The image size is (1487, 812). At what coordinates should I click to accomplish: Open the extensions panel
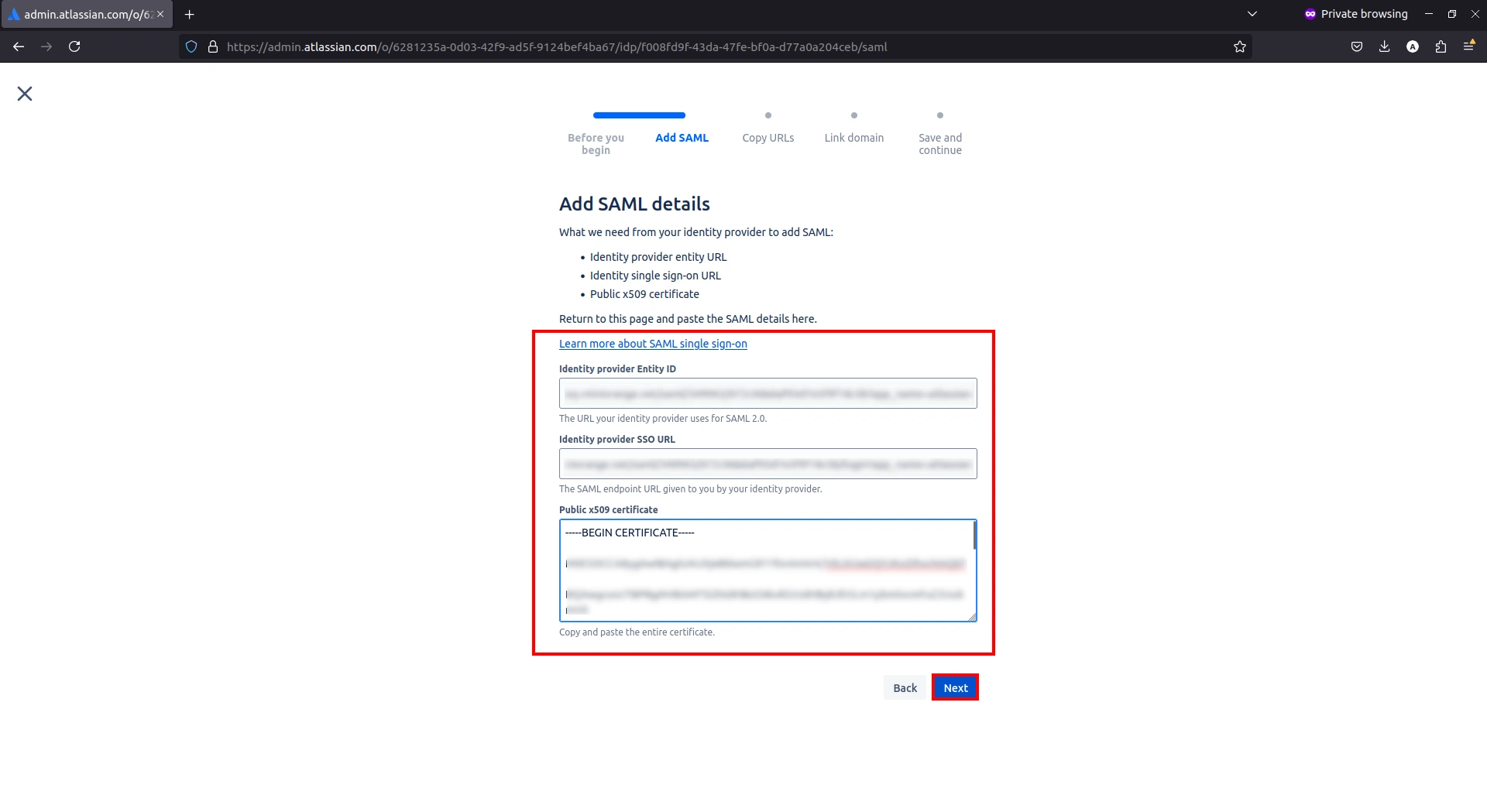pyautogui.click(x=1441, y=46)
